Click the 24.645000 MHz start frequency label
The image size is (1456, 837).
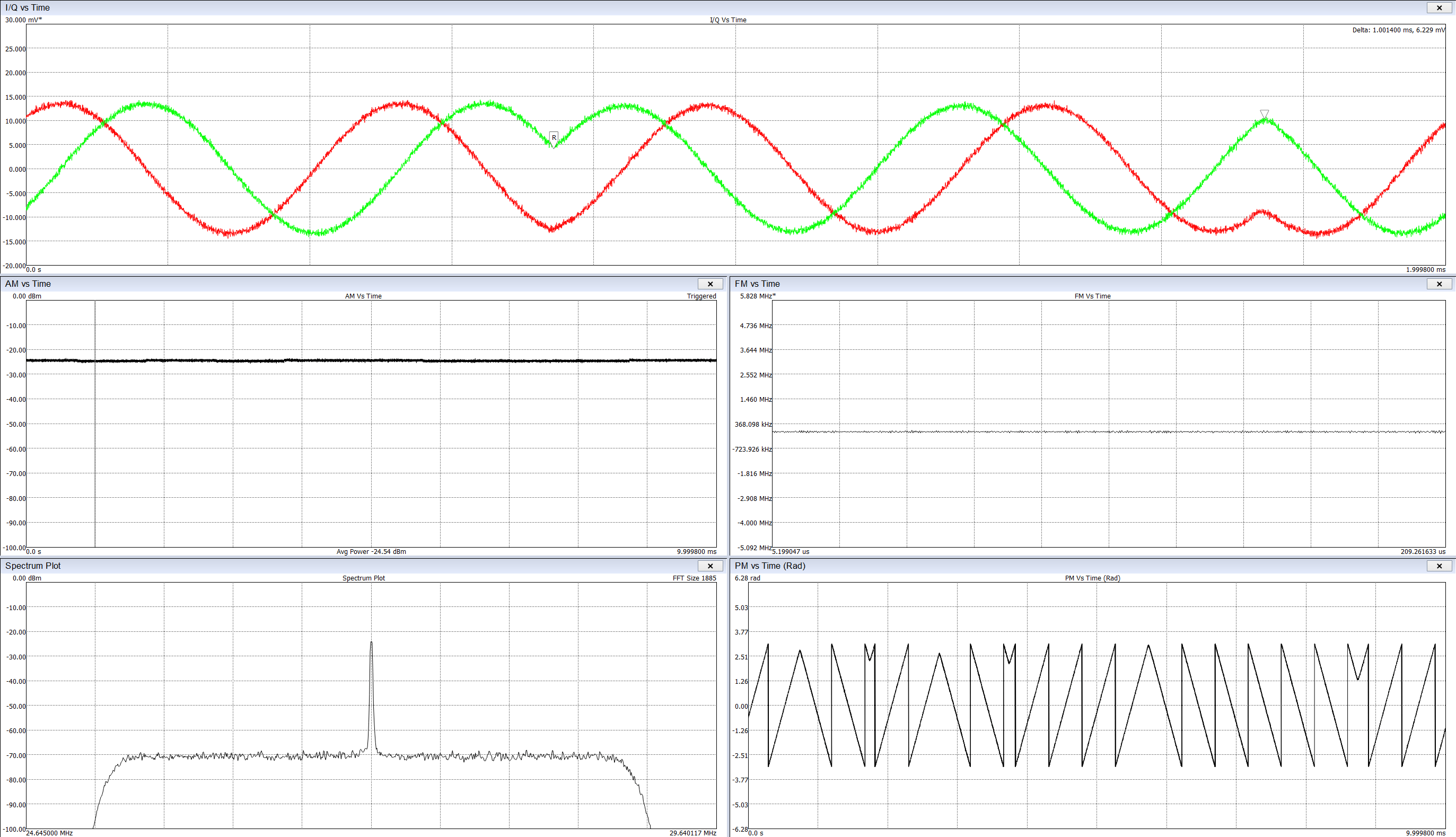(x=49, y=832)
